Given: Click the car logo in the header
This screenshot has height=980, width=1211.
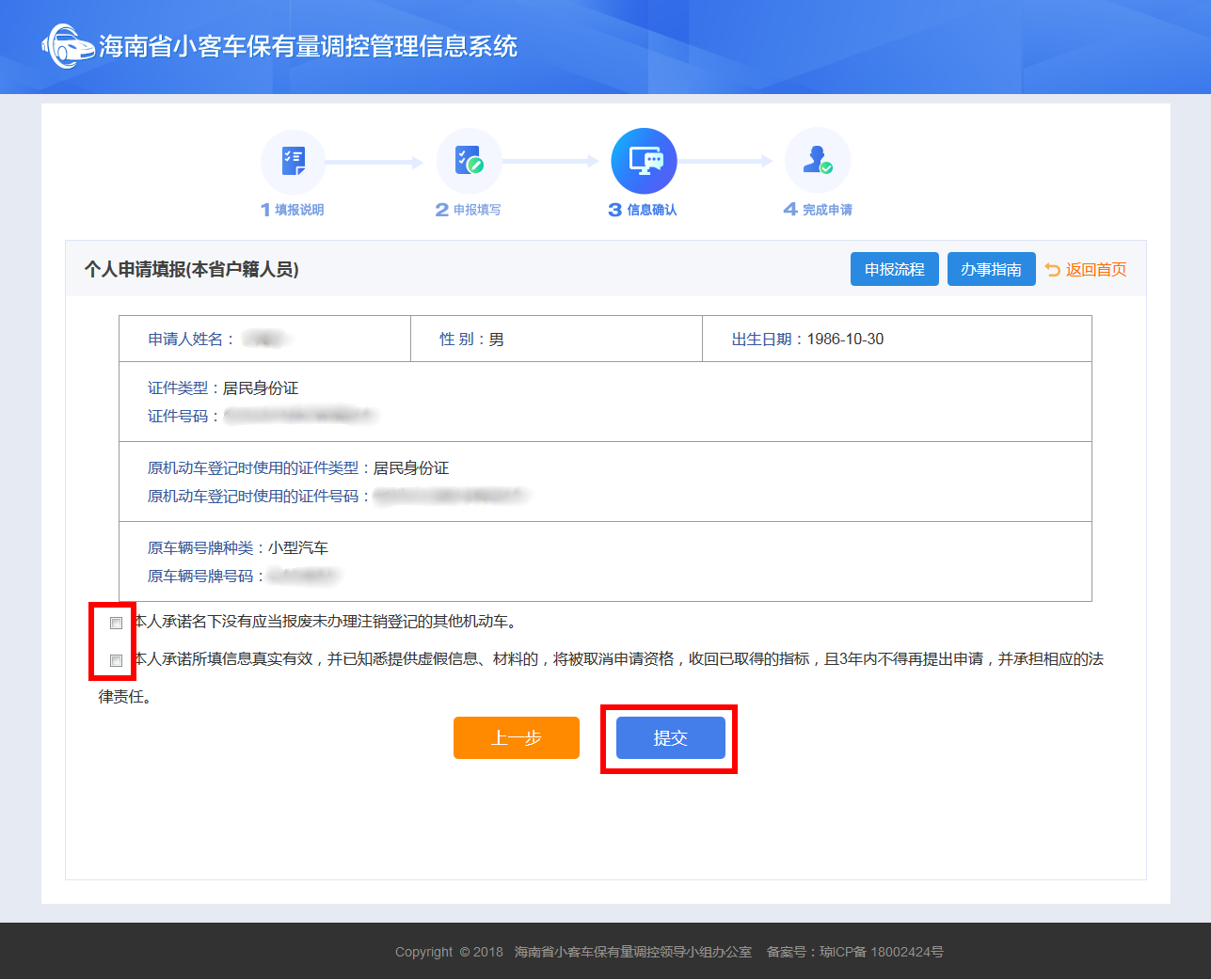Looking at the screenshot, I should point(66,46).
